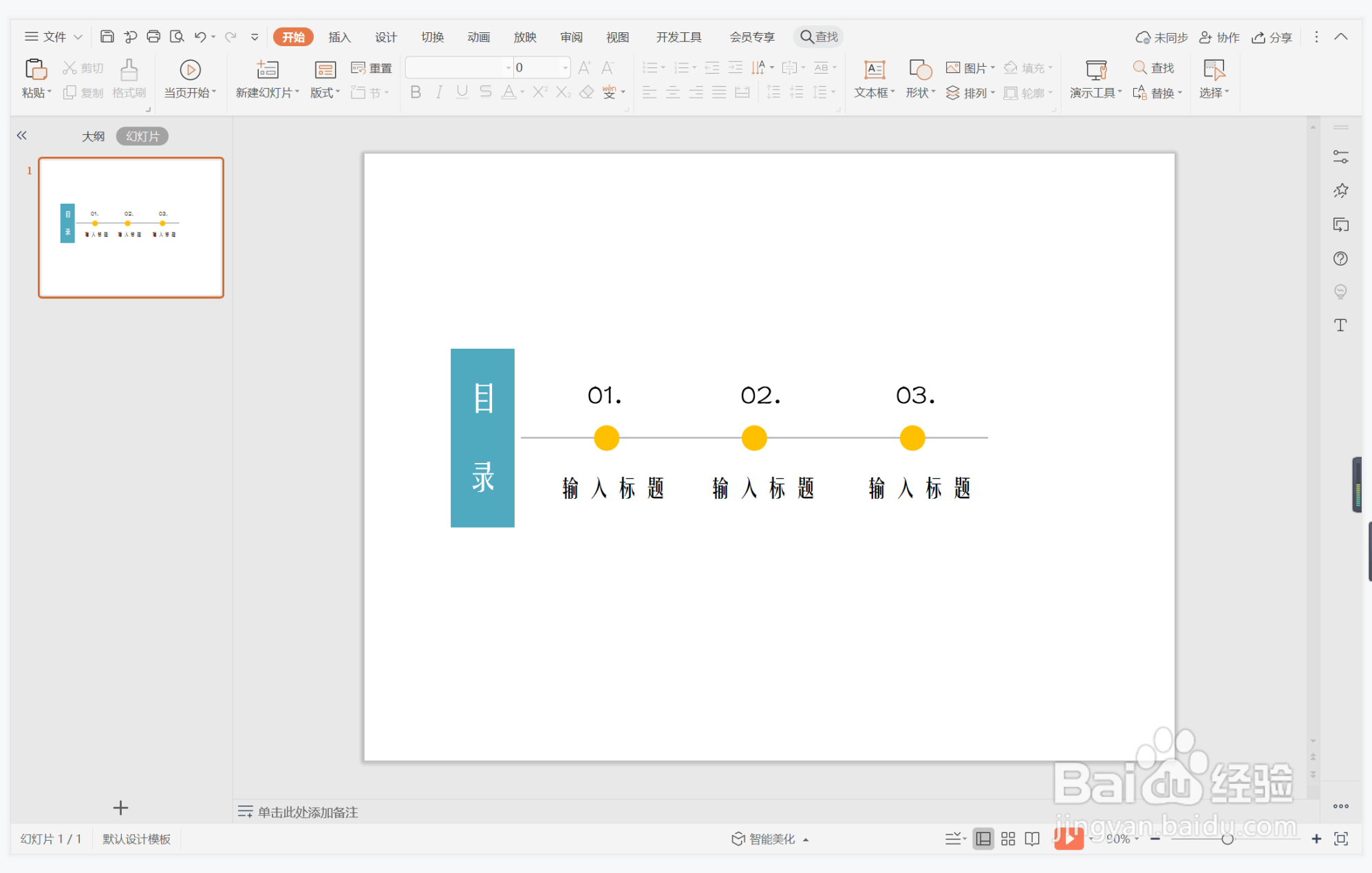Click the Undo arrow icon
The height and width of the screenshot is (873, 1372).
200,36
